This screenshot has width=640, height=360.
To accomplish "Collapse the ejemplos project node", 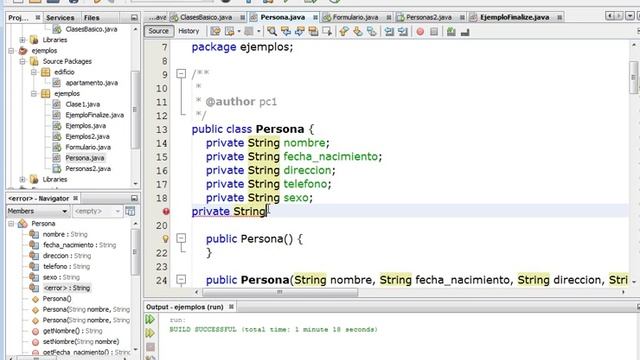I will click(x=11, y=51).
